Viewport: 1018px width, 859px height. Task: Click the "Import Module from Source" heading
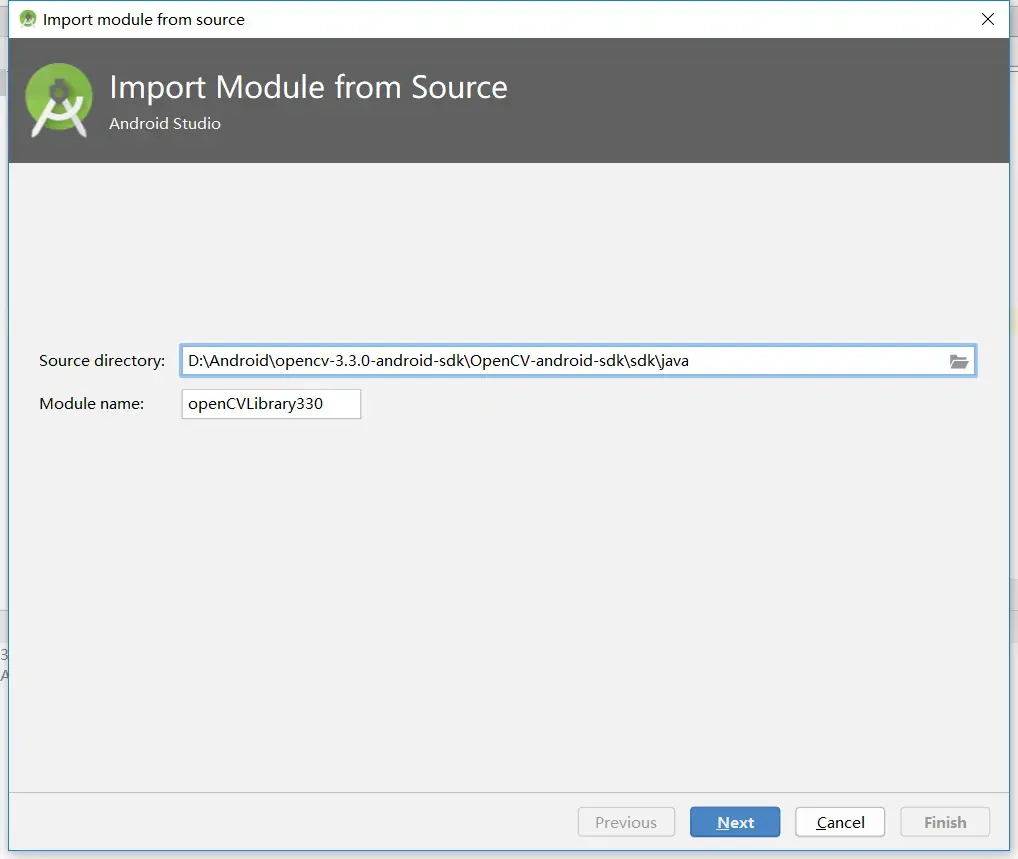(308, 88)
